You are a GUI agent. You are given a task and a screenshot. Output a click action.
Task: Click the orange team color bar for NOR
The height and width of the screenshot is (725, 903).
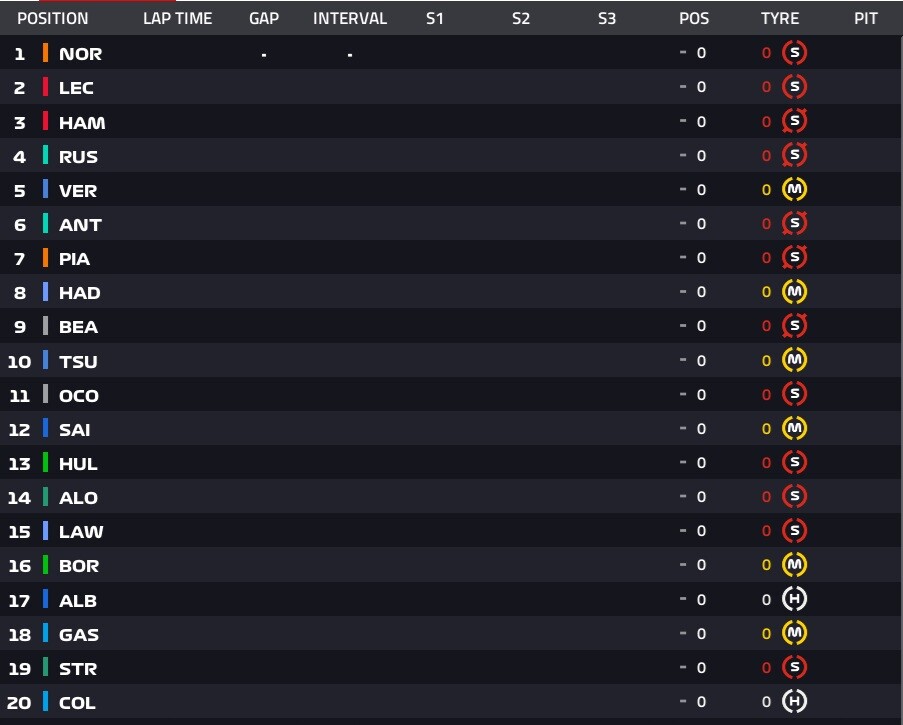click(x=45, y=53)
